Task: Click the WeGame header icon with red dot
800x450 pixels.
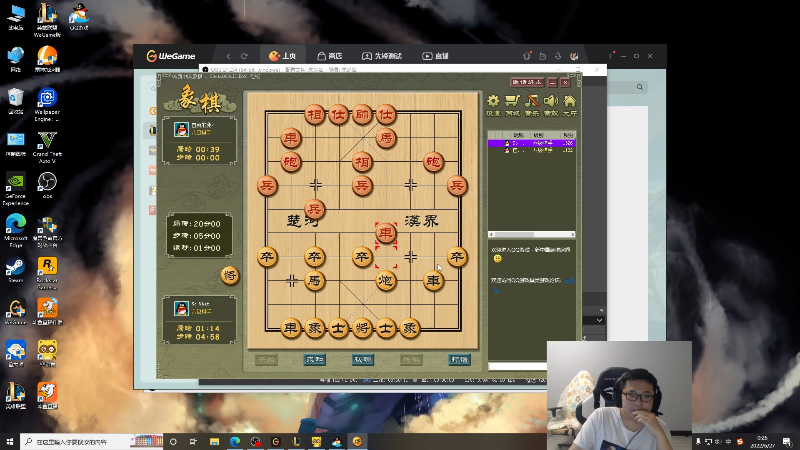Action: [527, 56]
